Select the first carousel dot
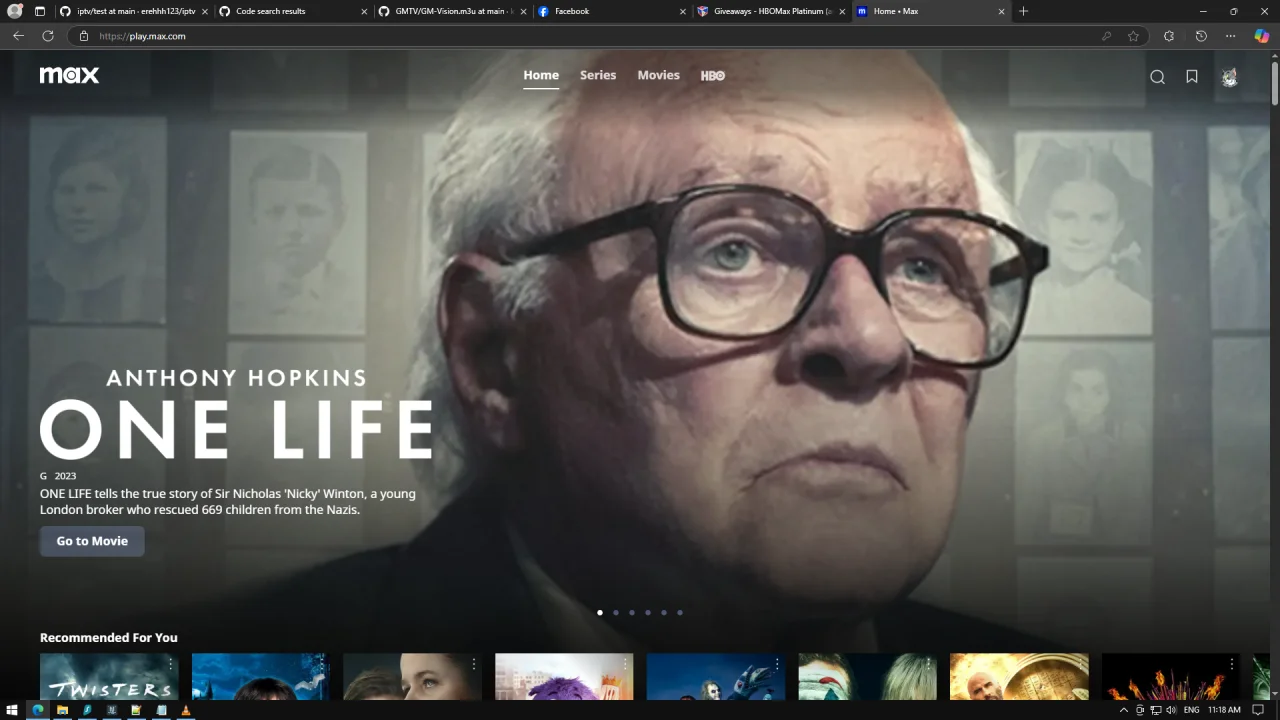 [600, 612]
